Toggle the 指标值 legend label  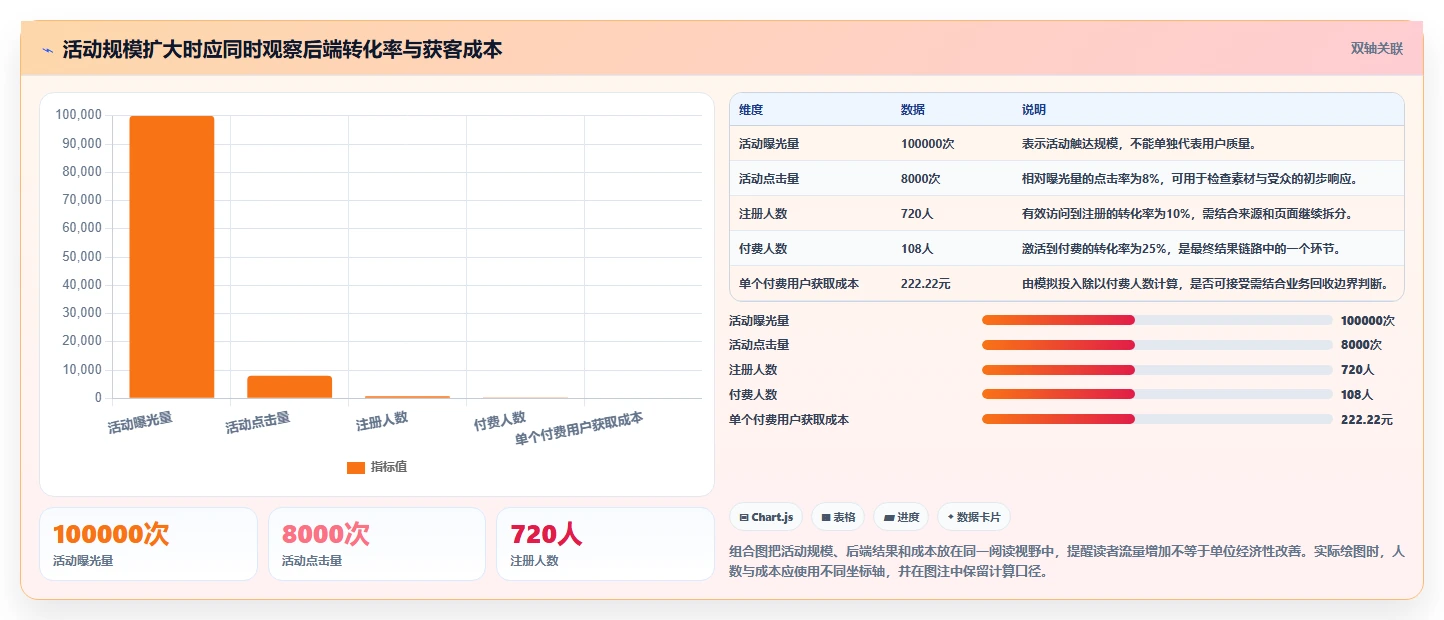coord(389,467)
